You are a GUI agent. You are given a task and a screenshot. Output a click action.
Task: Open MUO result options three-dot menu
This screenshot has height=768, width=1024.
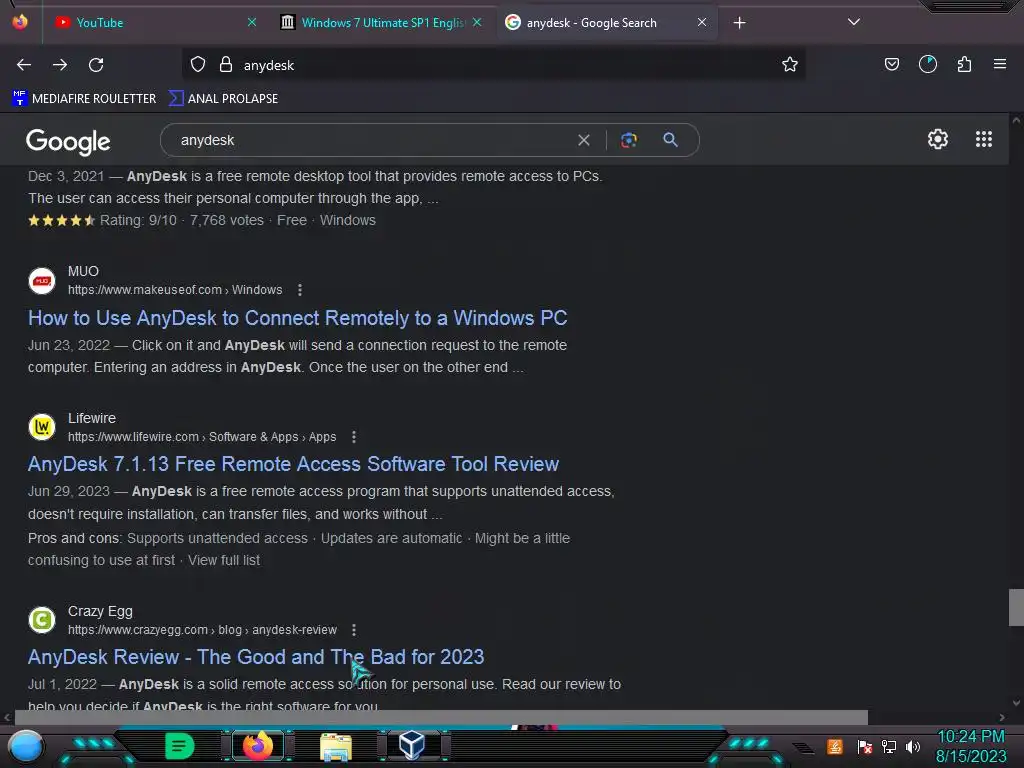click(300, 290)
